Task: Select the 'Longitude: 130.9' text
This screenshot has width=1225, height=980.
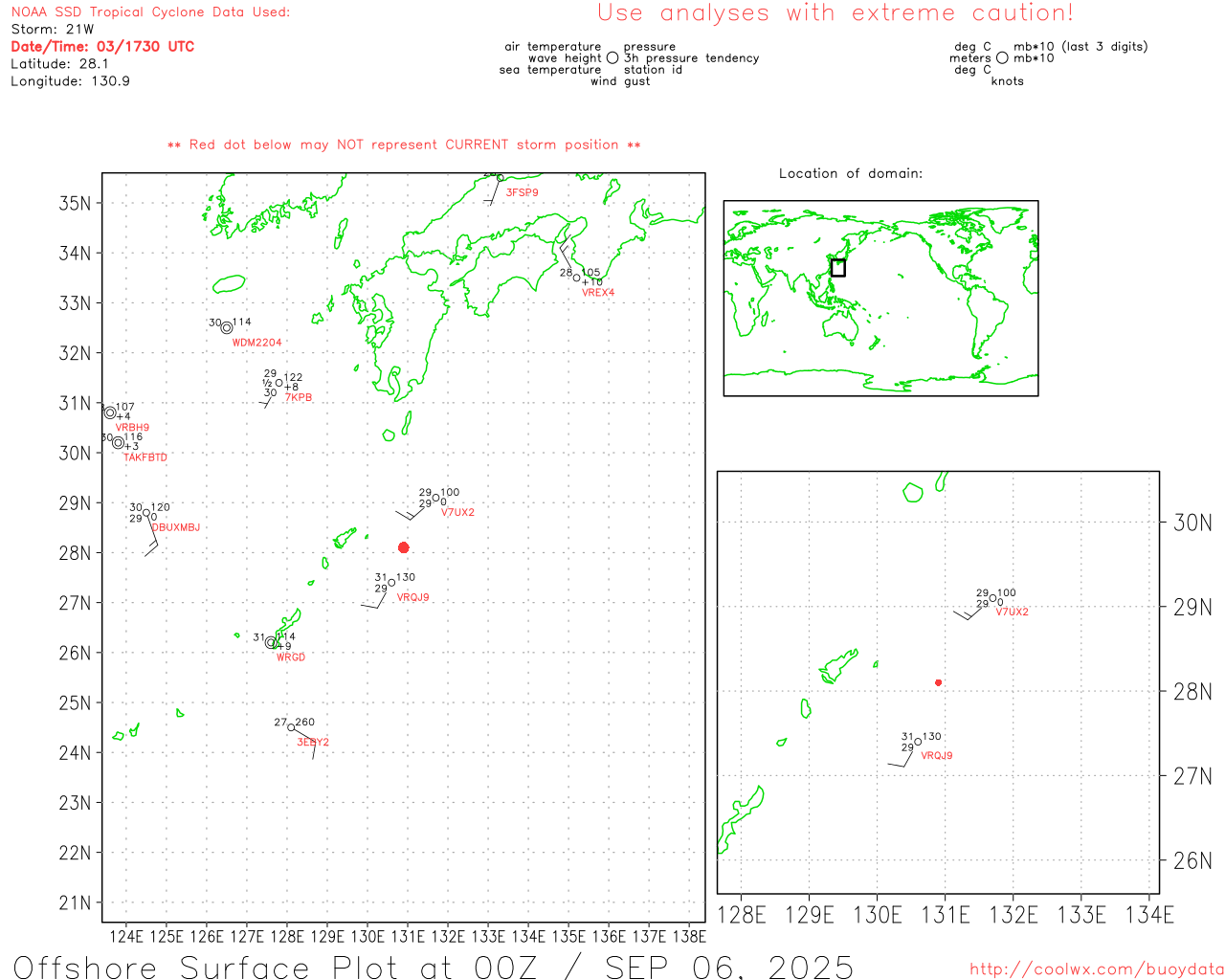Action: [x=70, y=81]
